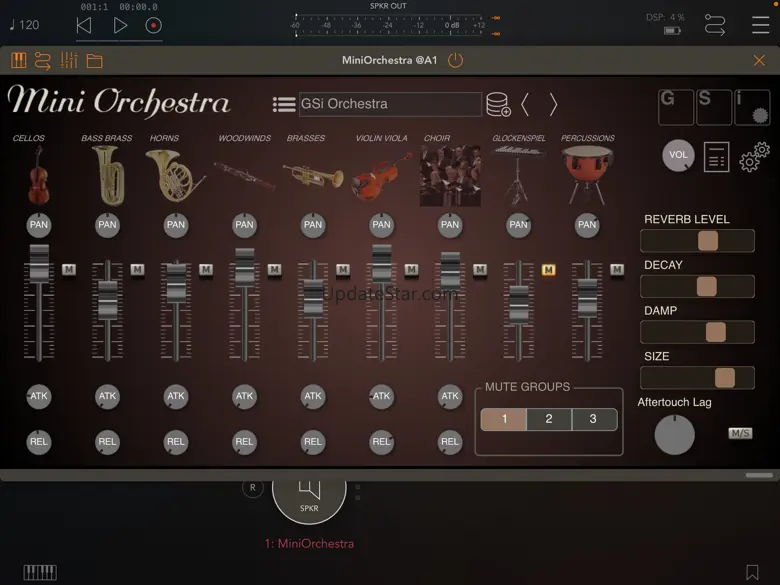Click the GSi Orchestra preset name field
This screenshot has height=585, width=780.
click(390, 104)
